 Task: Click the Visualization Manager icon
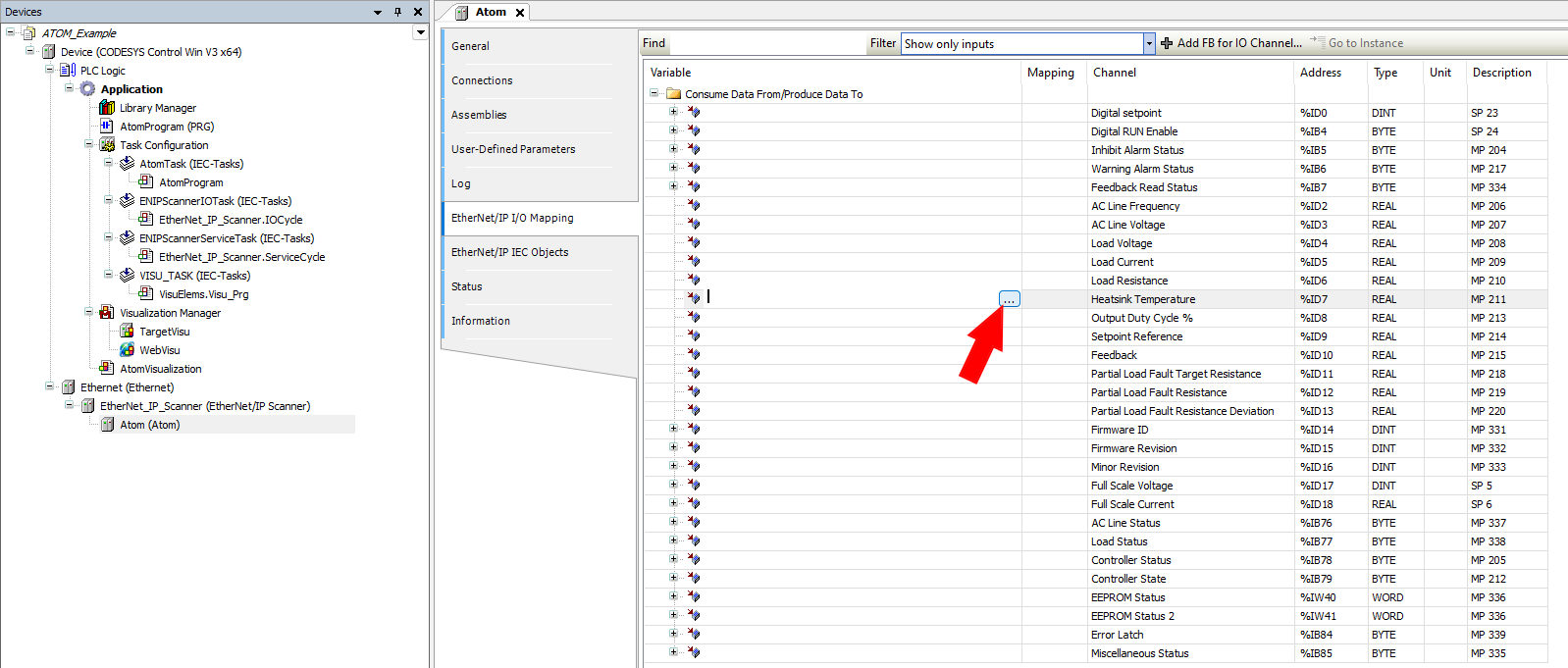tap(107, 313)
